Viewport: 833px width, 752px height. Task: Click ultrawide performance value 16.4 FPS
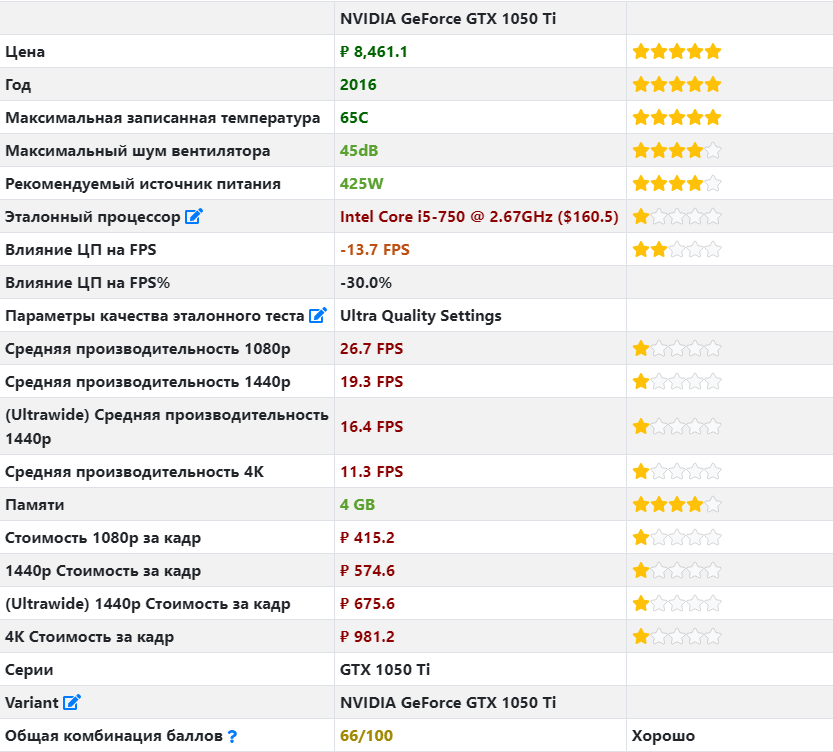point(371,426)
